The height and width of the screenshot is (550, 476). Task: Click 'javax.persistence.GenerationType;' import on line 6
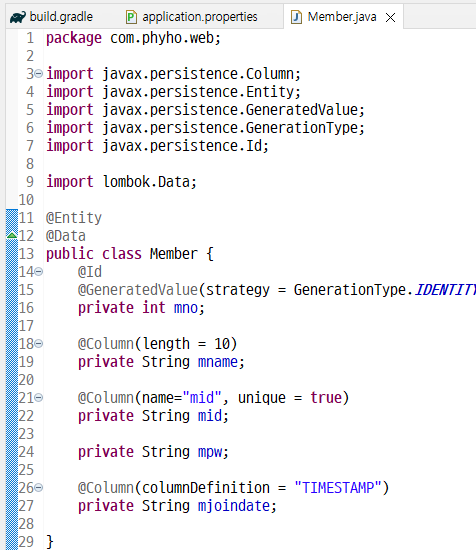click(x=234, y=128)
